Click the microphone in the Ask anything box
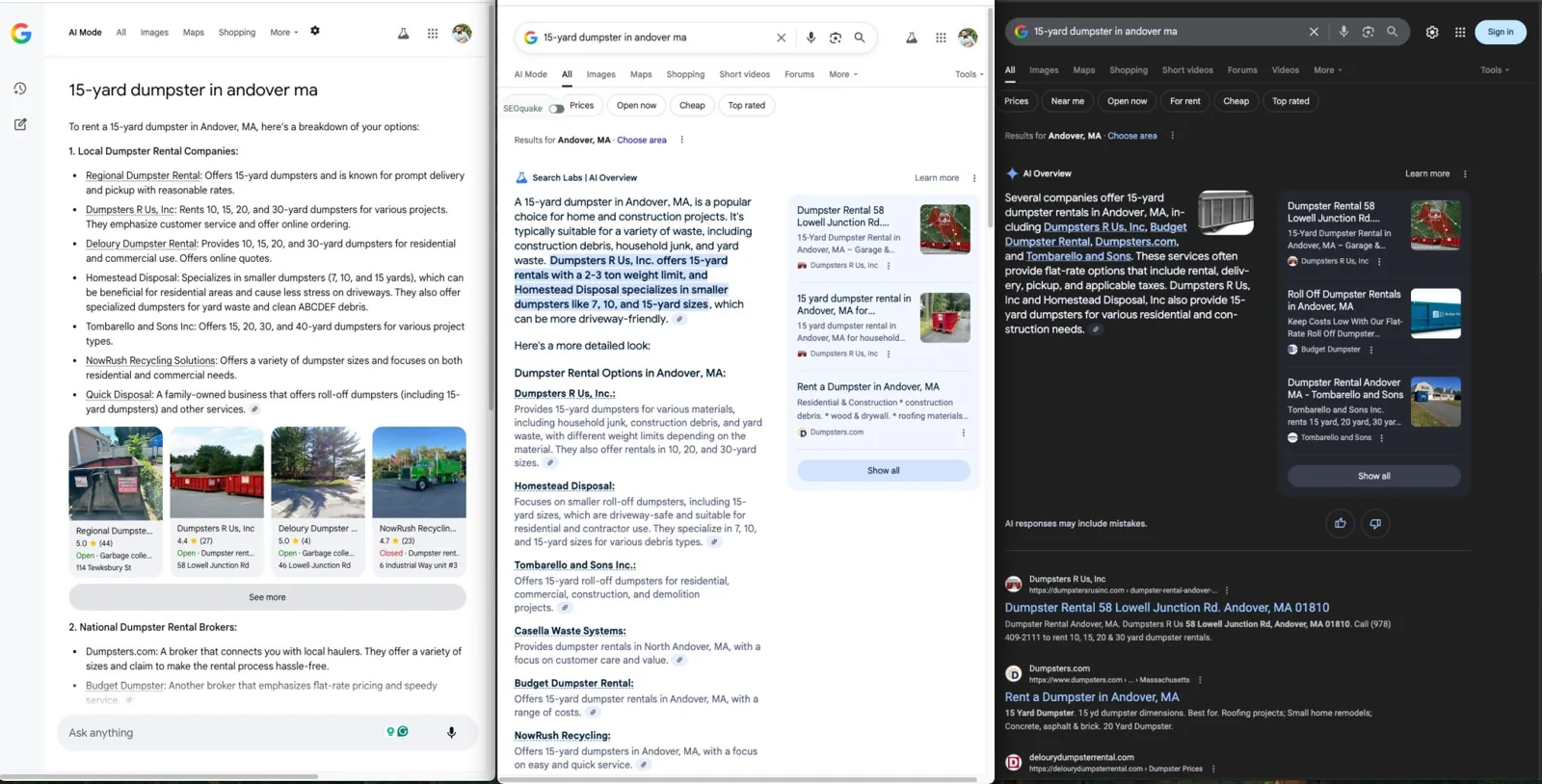 tap(451, 733)
